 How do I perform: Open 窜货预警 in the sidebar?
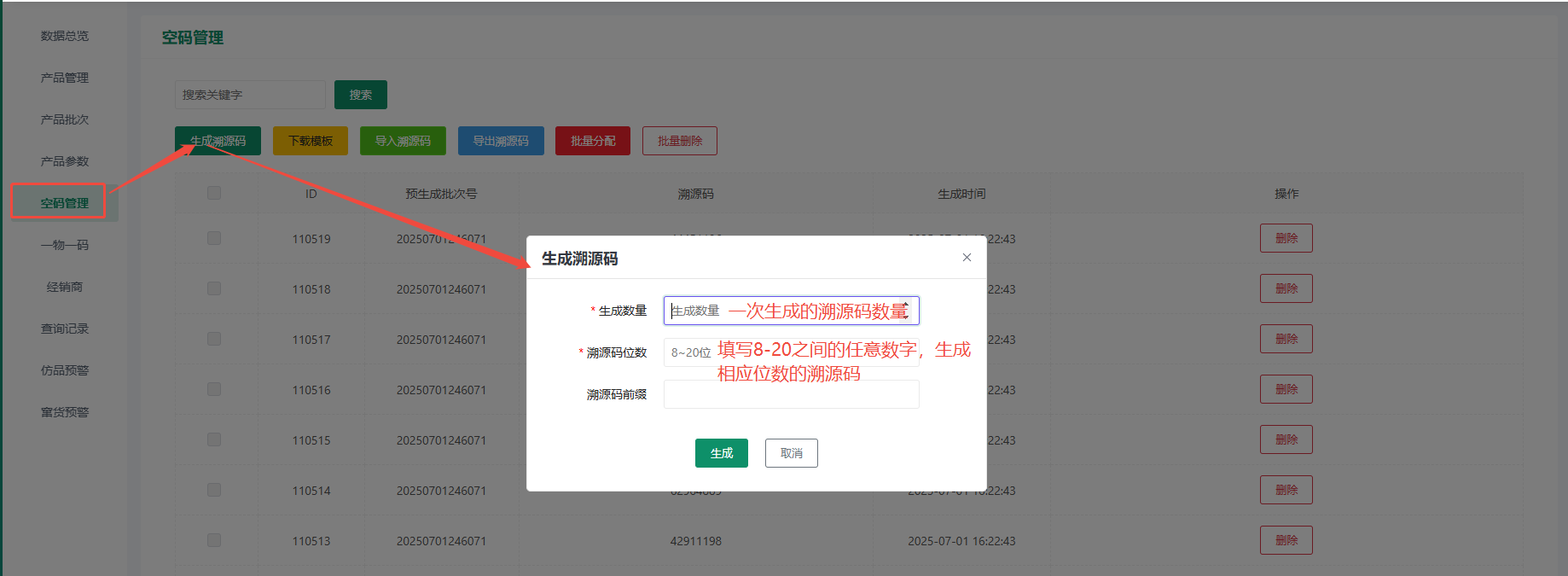coord(65,412)
